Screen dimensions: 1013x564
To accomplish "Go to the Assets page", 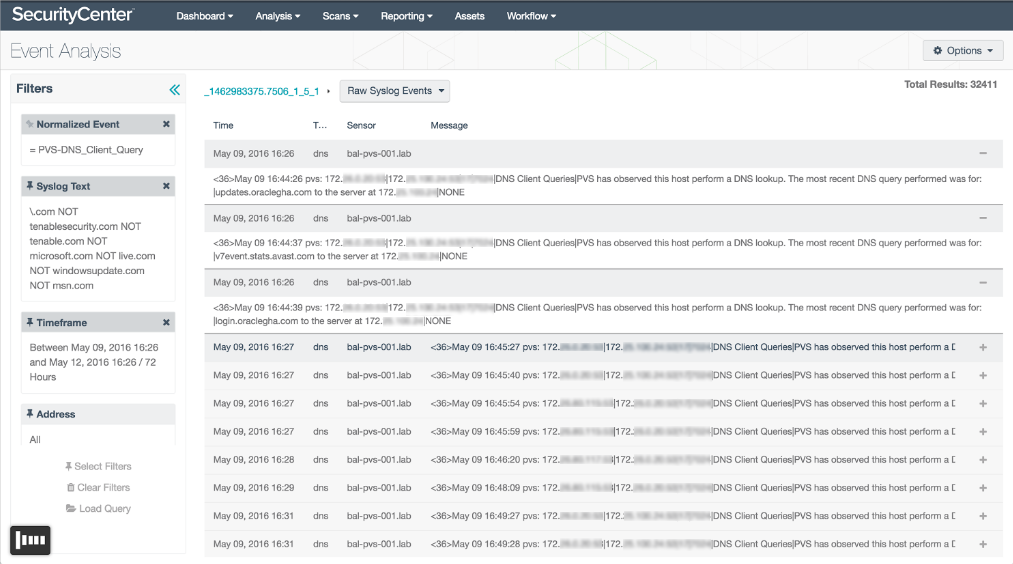I will [x=470, y=16].
